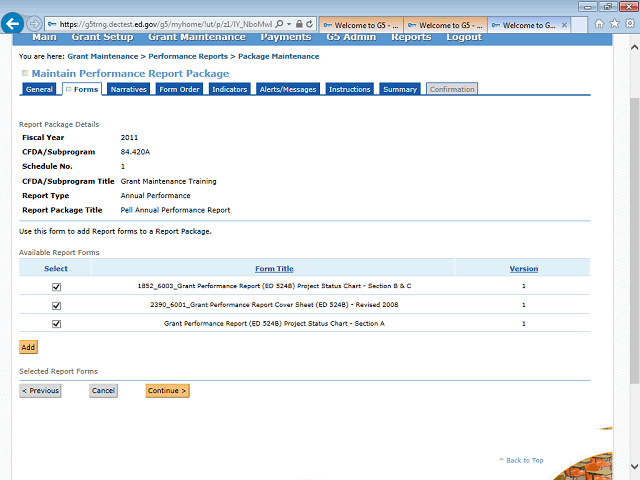Open the Grant Setup menu
The height and width of the screenshot is (480, 640).
(x=102, y=37)
